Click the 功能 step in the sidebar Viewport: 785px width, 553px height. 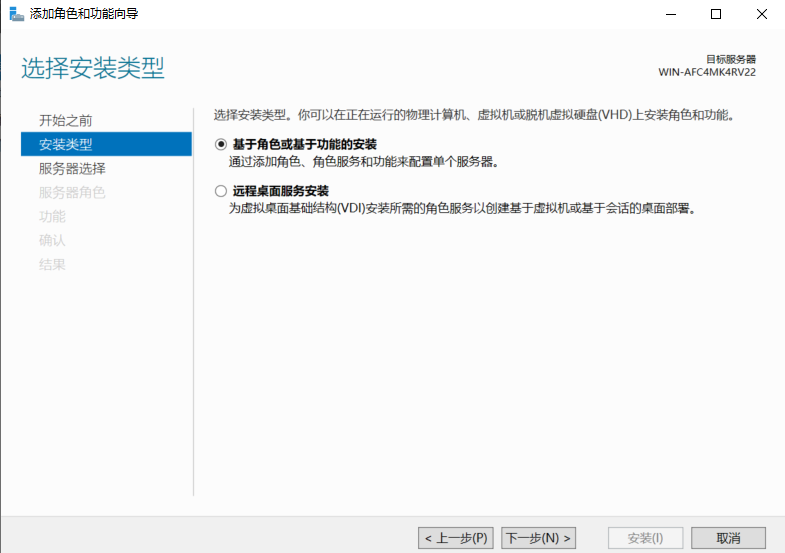[52, 217]
